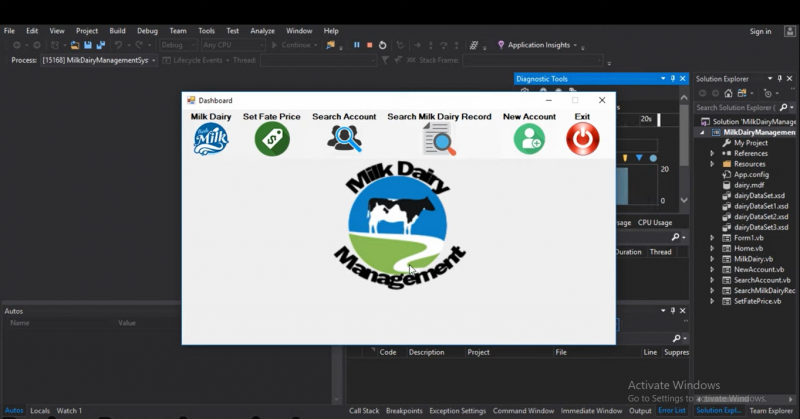Select dairyDataSet.xsd file
Viewport: 800px width, 419px height.
pyautogui.click(x=759, y=195)
